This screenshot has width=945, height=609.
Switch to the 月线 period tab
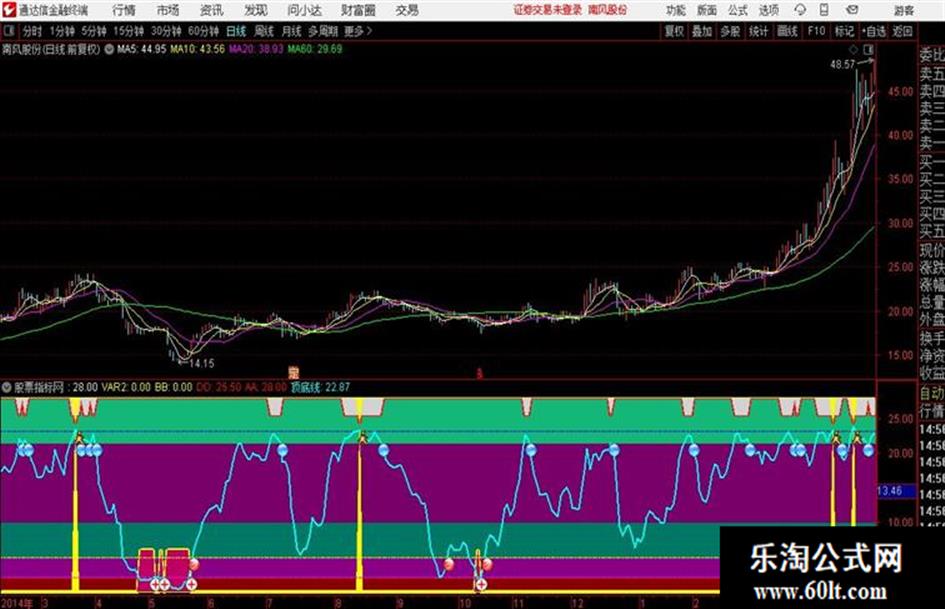coord(292,31)
